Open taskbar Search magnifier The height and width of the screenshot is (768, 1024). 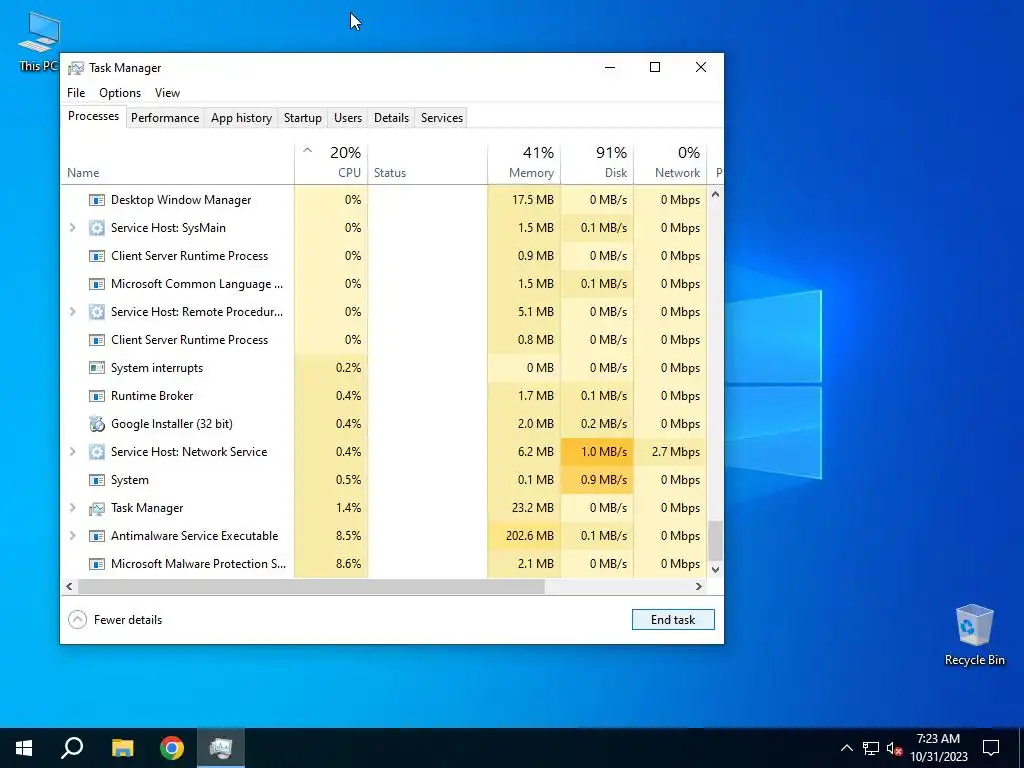72,748
